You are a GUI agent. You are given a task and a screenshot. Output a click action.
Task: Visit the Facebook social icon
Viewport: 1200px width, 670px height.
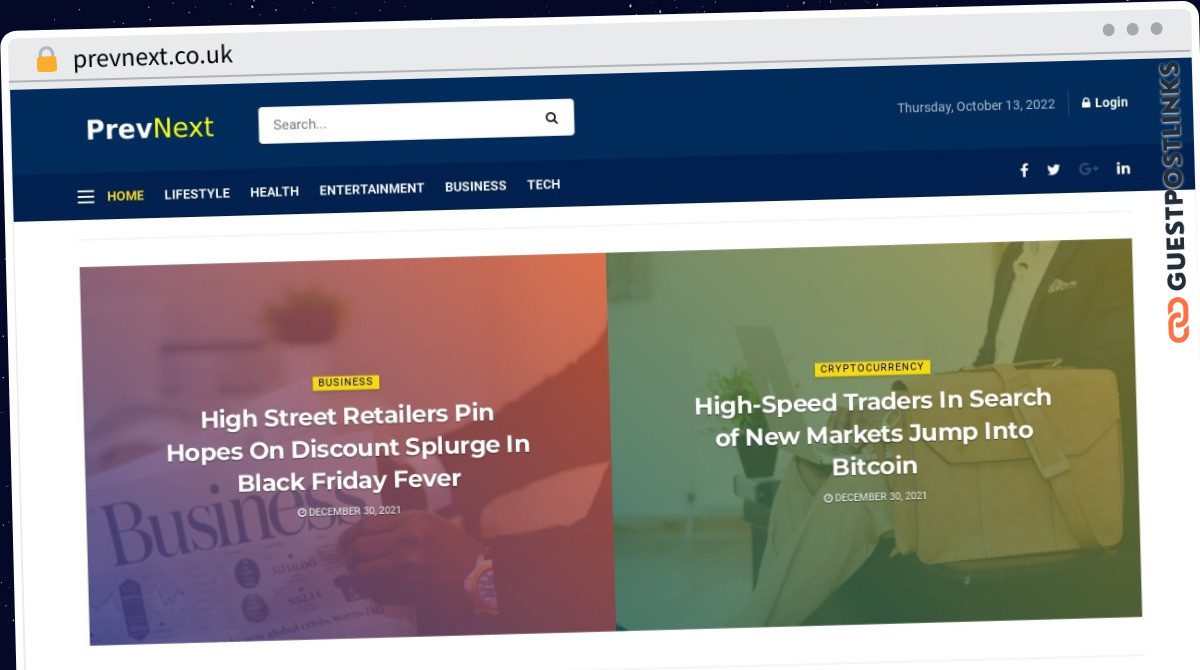[1024, 170]
